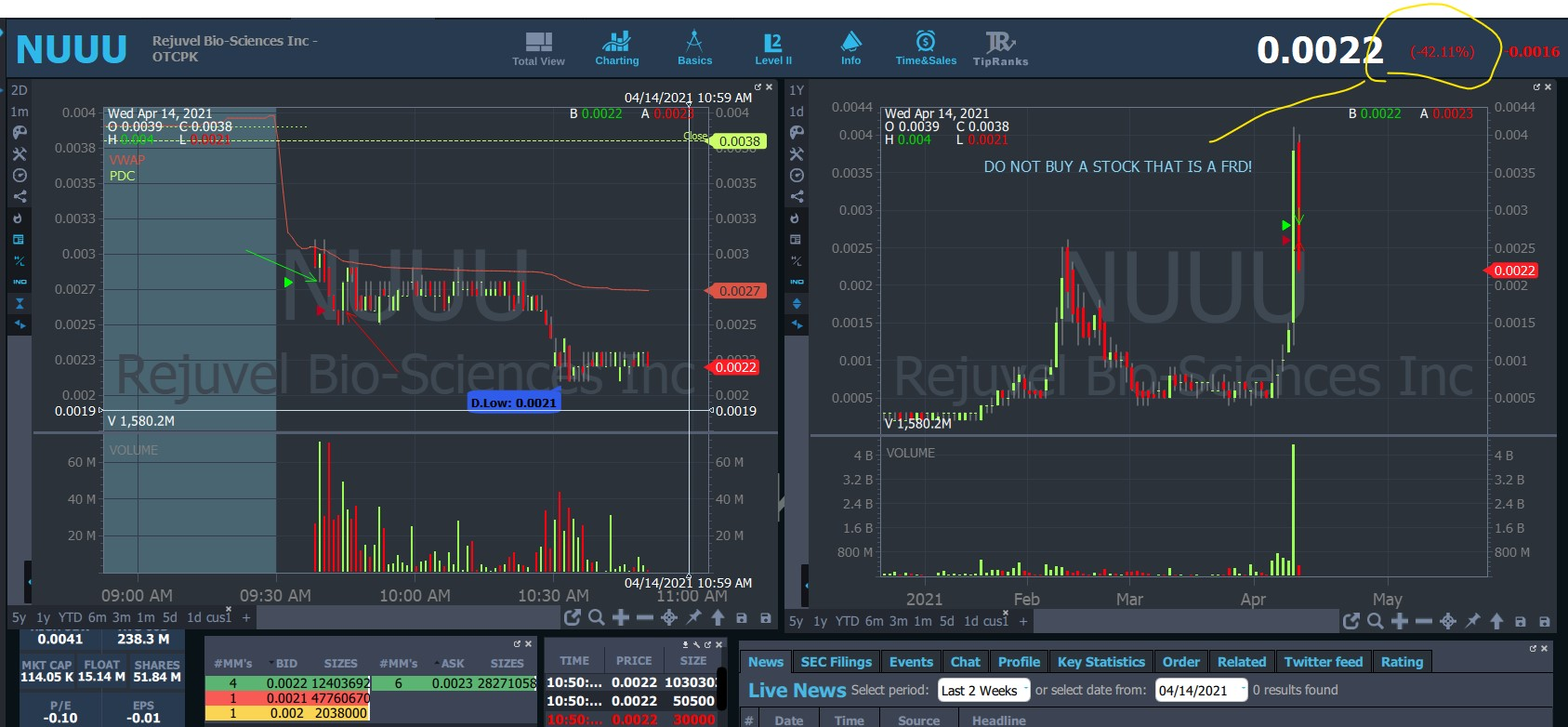Click the left-right arrows icon on intraday chart
Image resolution: width=1568 pixels, height=727 pixels.
tap(20, 324)
